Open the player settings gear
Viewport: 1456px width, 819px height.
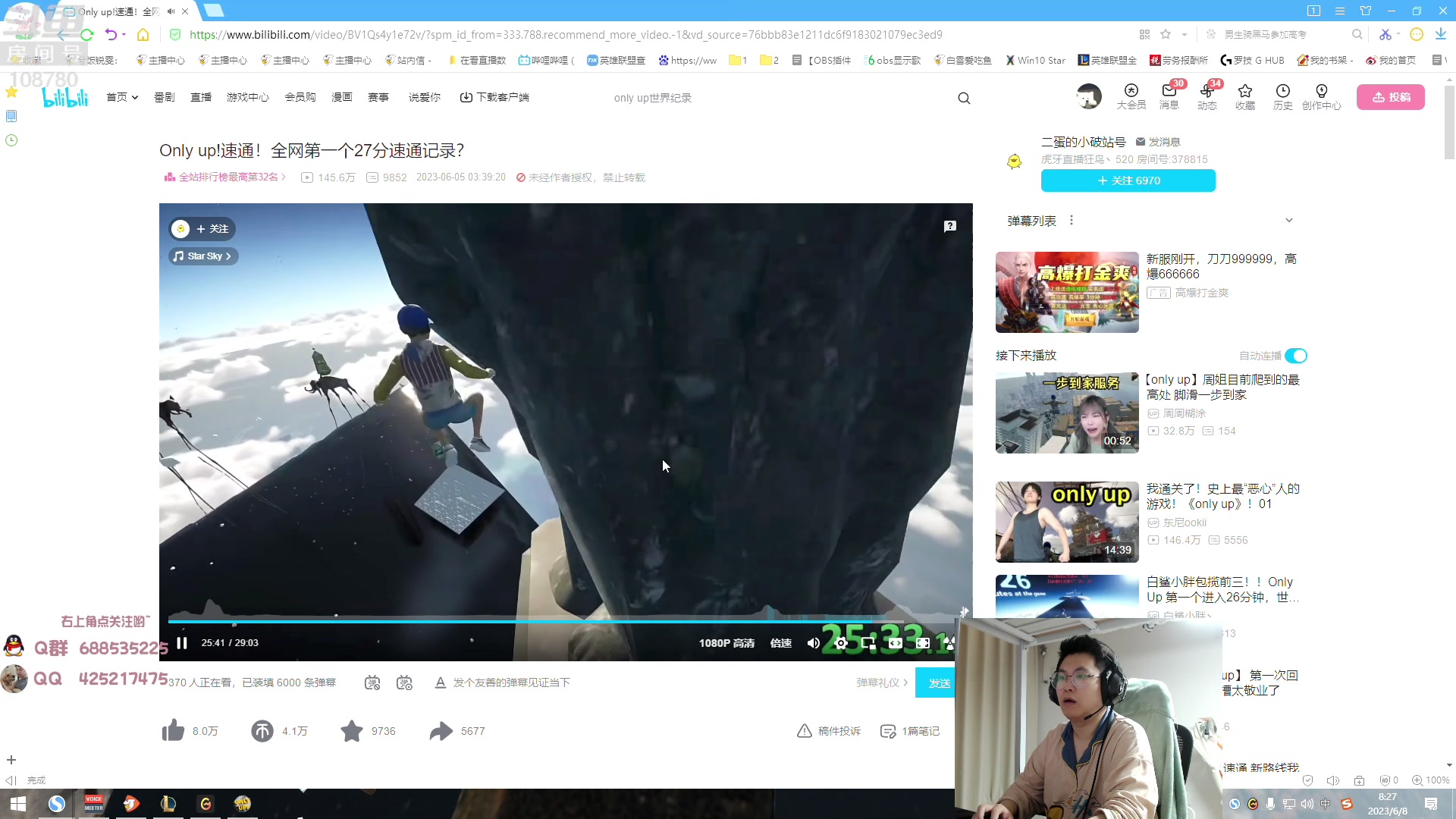[840, 642]
